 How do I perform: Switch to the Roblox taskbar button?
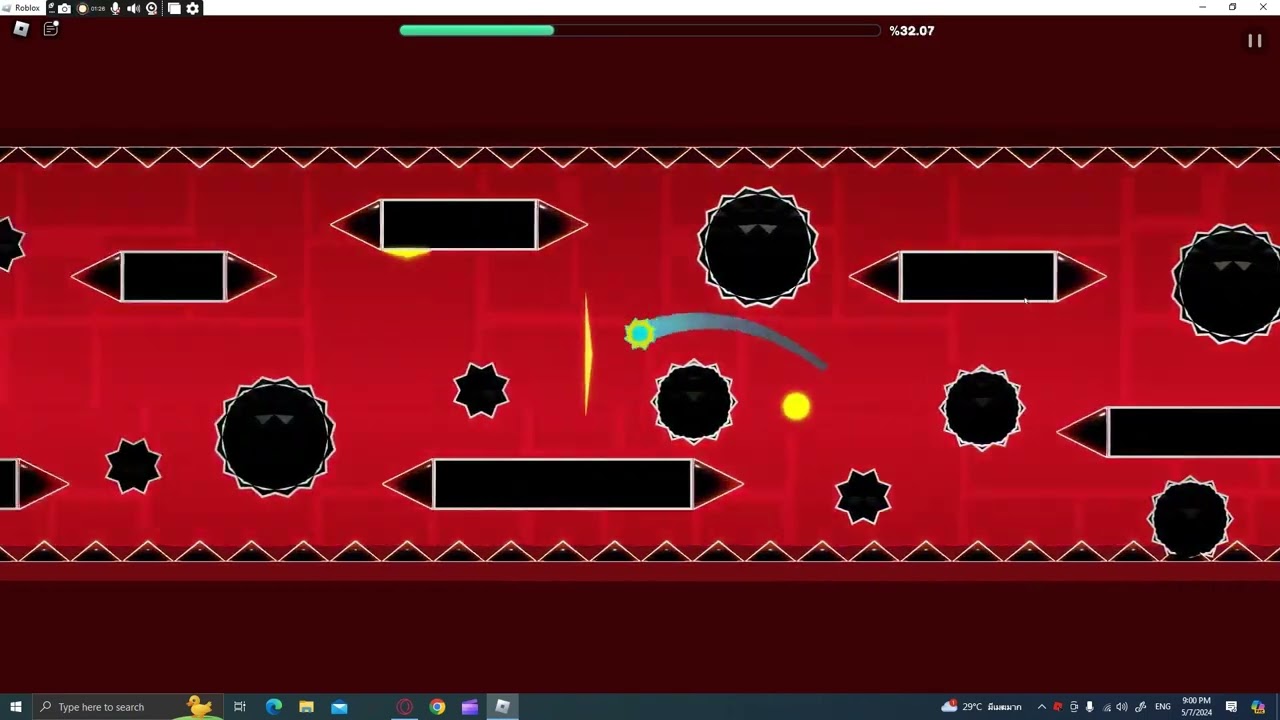503,707
